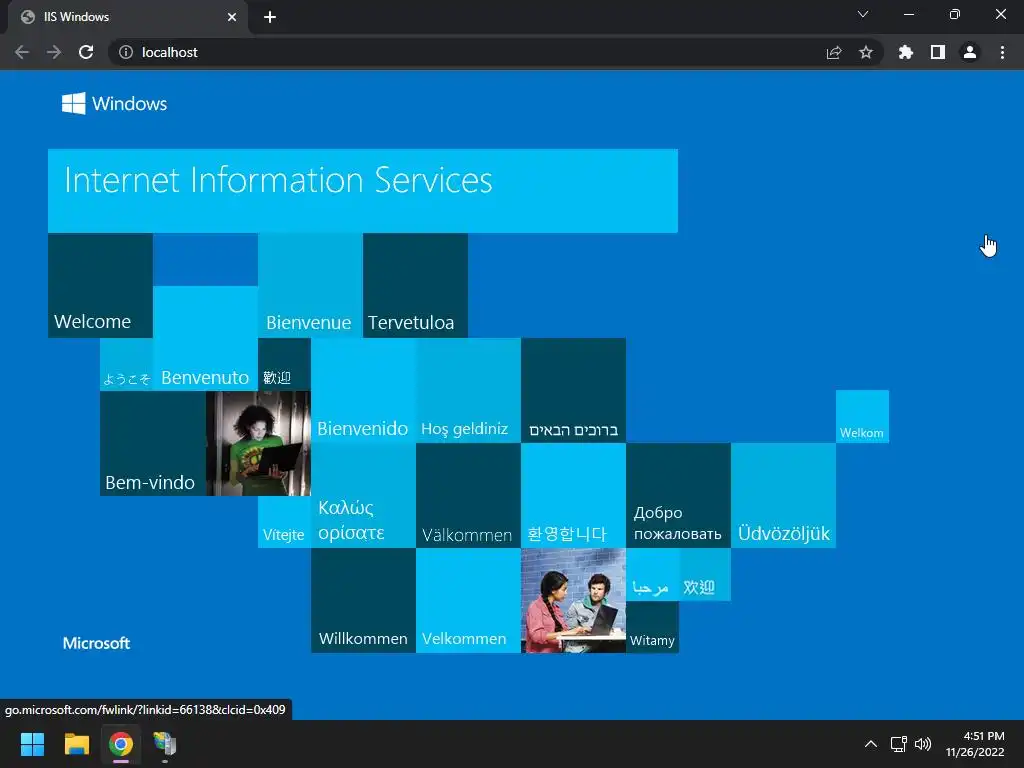Click the Willkommen tile
The height and width of the screenshot is (768, 1024).
pos(363,600)
